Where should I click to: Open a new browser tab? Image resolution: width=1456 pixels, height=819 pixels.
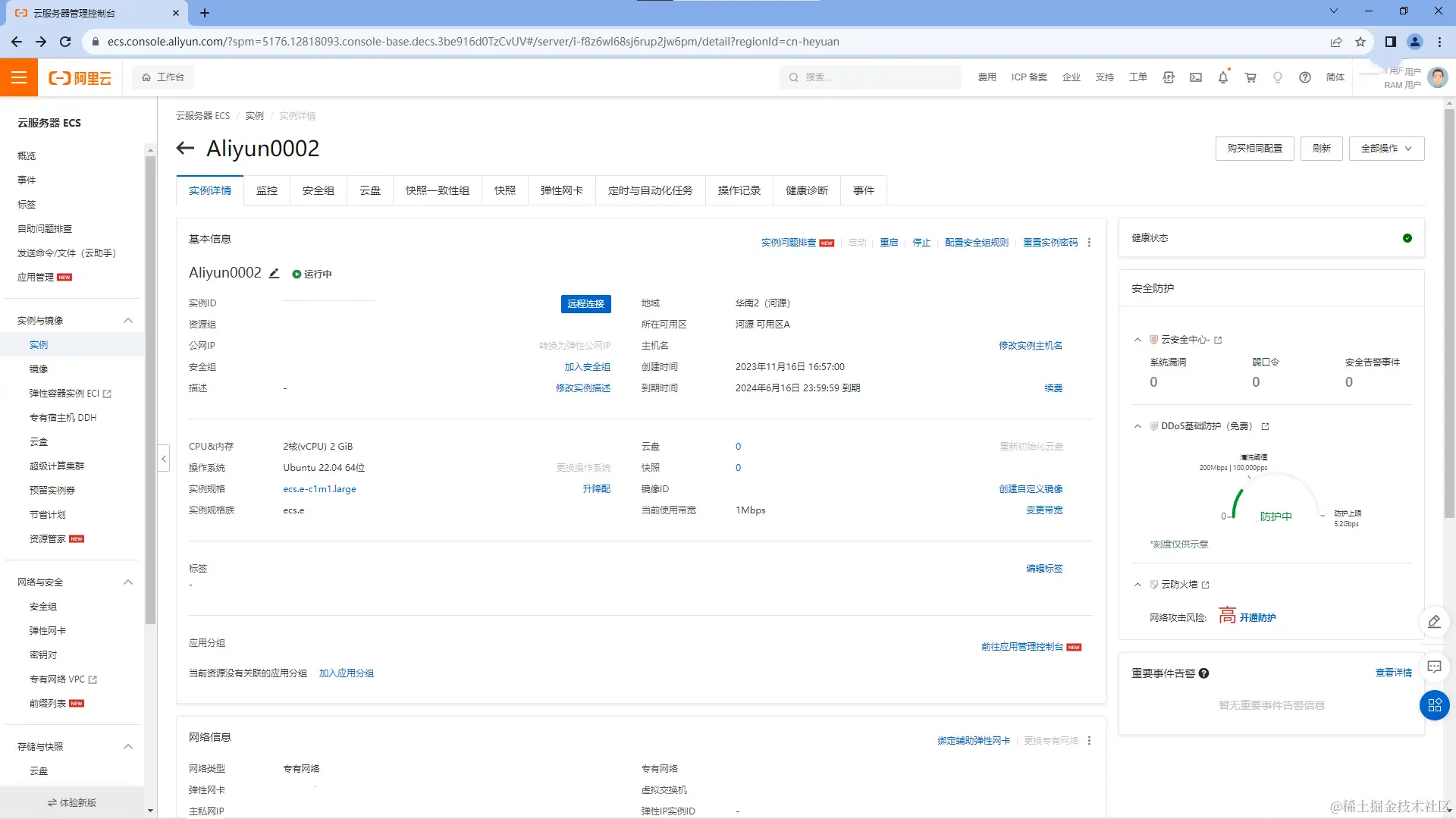205,13
